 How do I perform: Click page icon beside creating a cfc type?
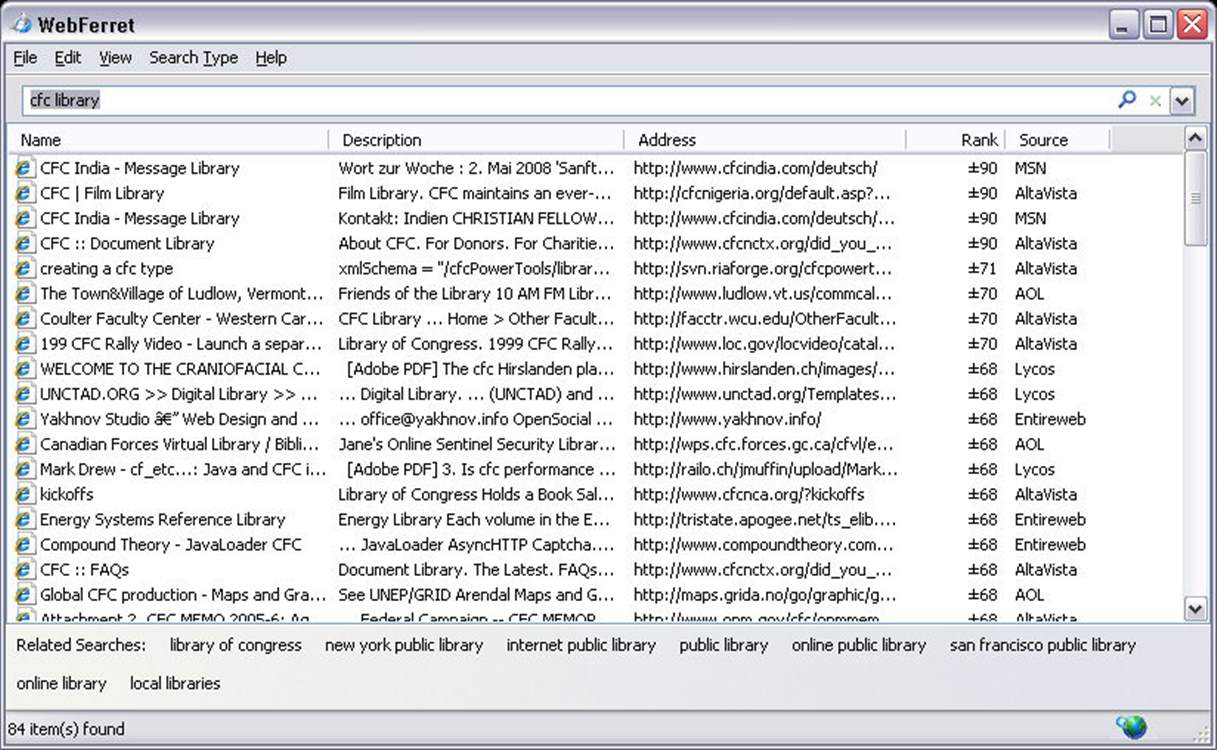(24, 268)
